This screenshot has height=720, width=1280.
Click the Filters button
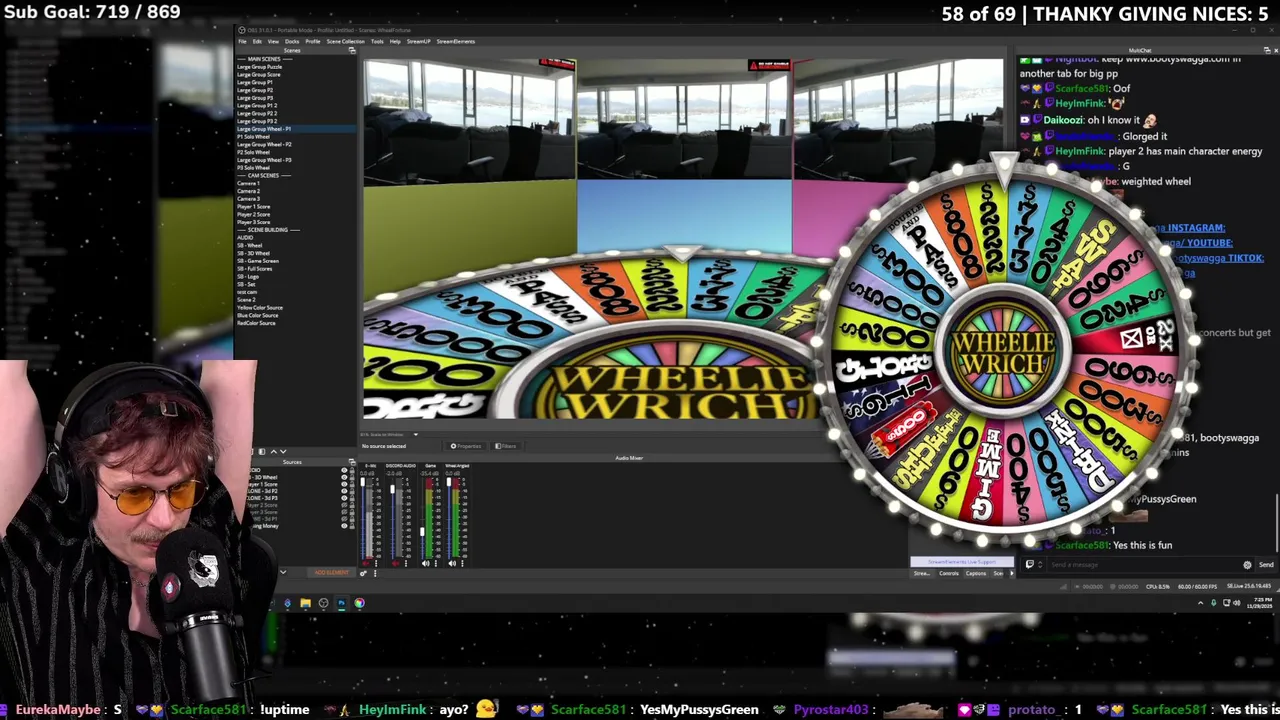pyautogui.click(x=506, y=446)
